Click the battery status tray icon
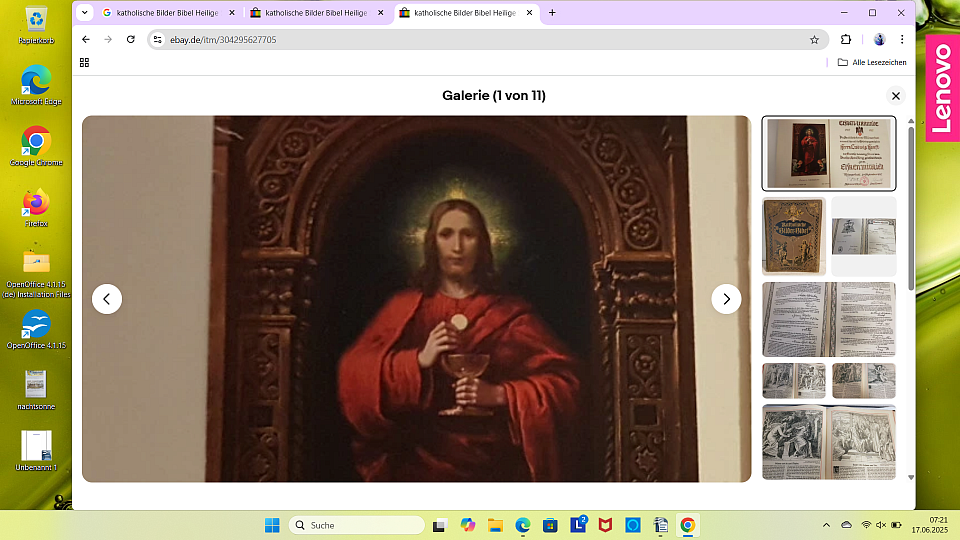 (896, 525)
